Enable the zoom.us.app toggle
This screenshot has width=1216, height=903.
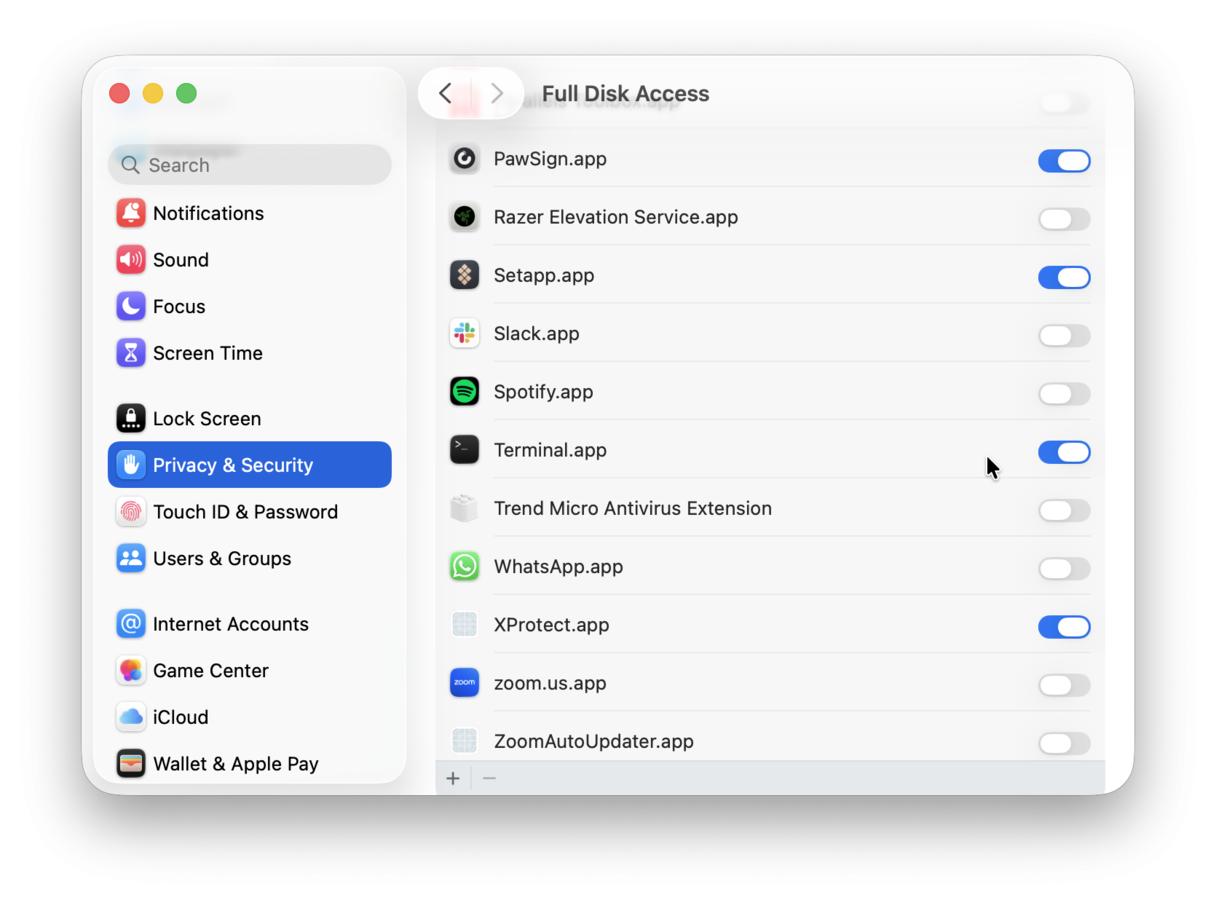pos(1064,685)
